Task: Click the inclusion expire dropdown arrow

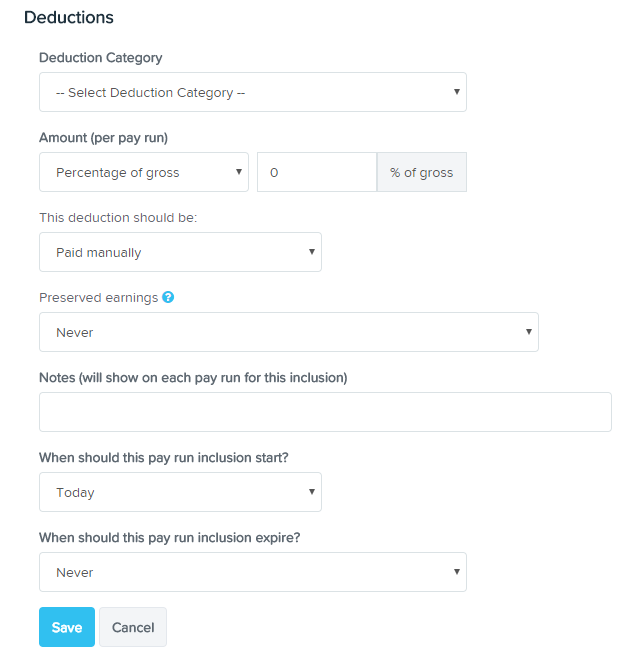Action: (x=456, y=571)
